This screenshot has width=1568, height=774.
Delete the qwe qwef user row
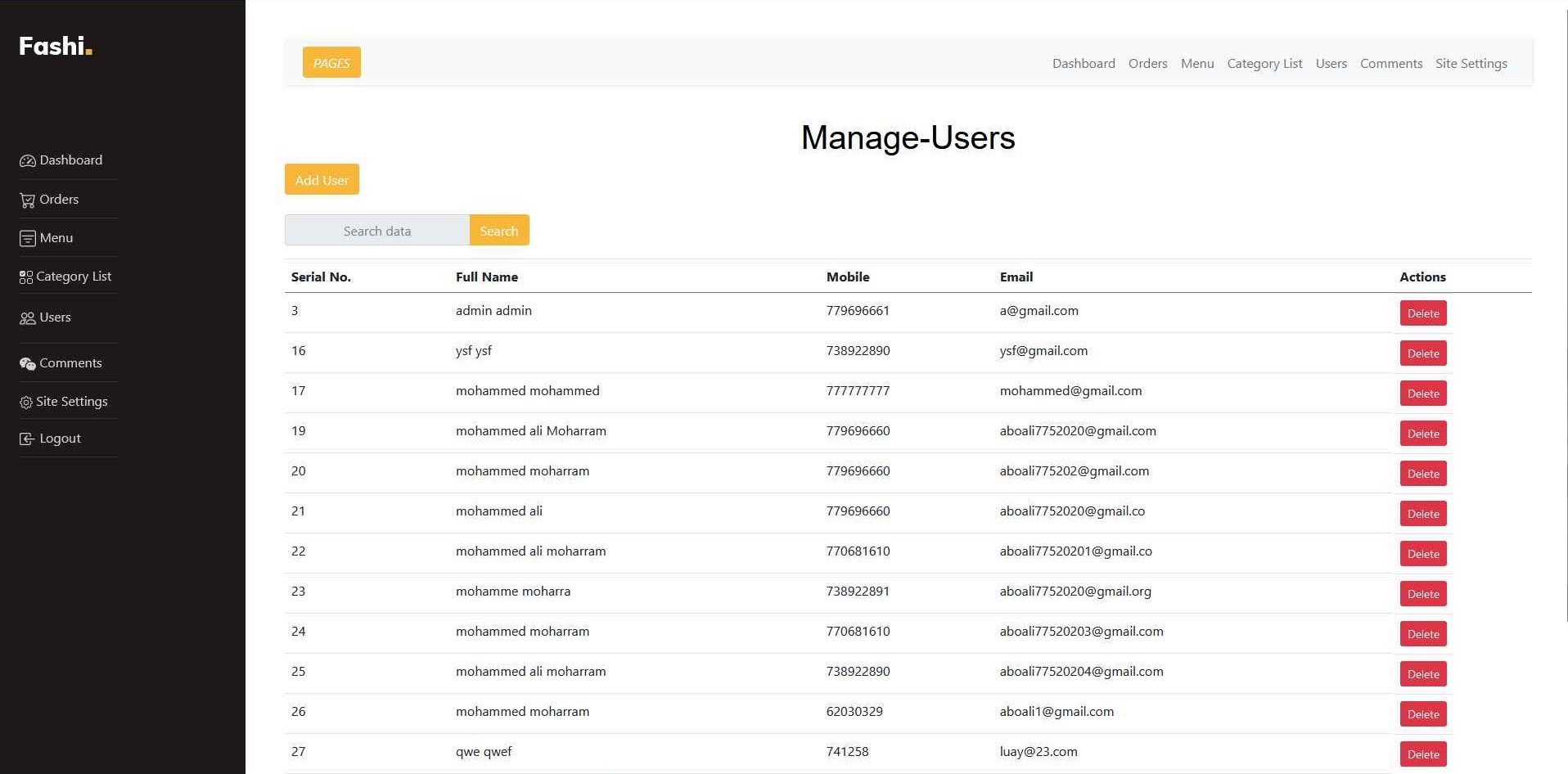tap(1422, 754)
